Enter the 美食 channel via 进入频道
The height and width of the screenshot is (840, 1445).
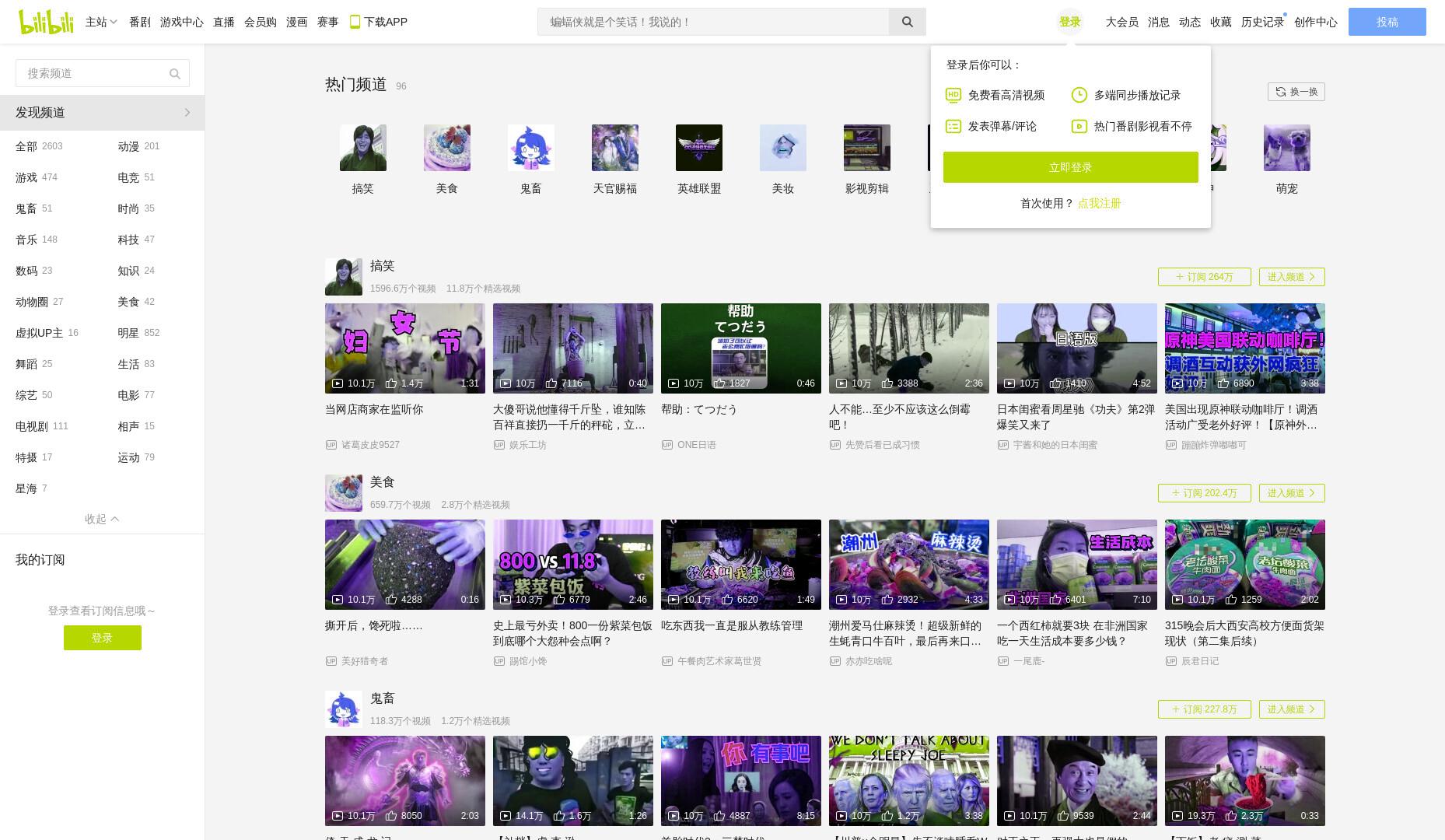tap(1292, 493)
